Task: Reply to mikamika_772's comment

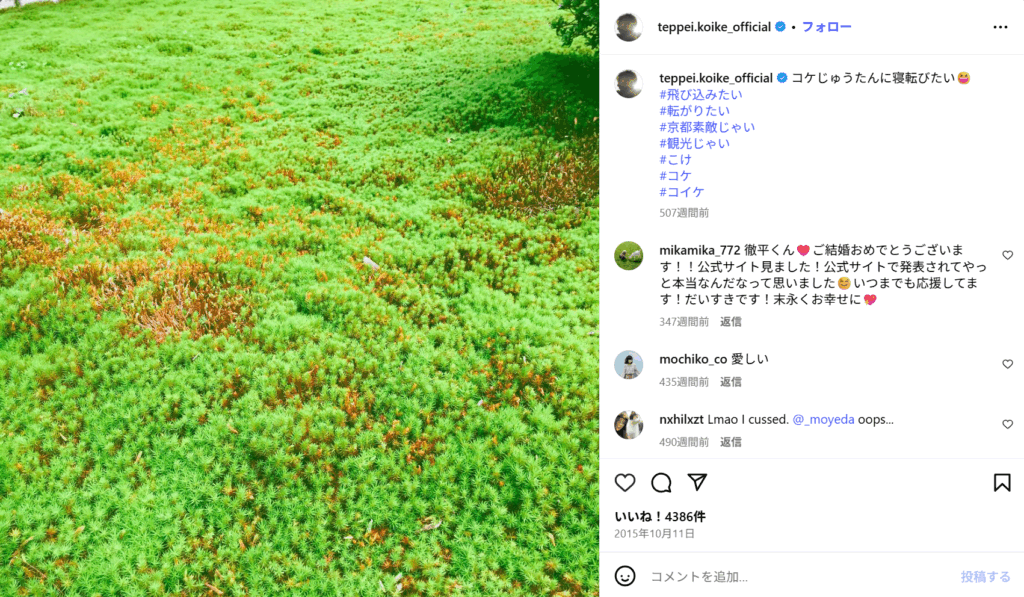Action: coord(730,321)
